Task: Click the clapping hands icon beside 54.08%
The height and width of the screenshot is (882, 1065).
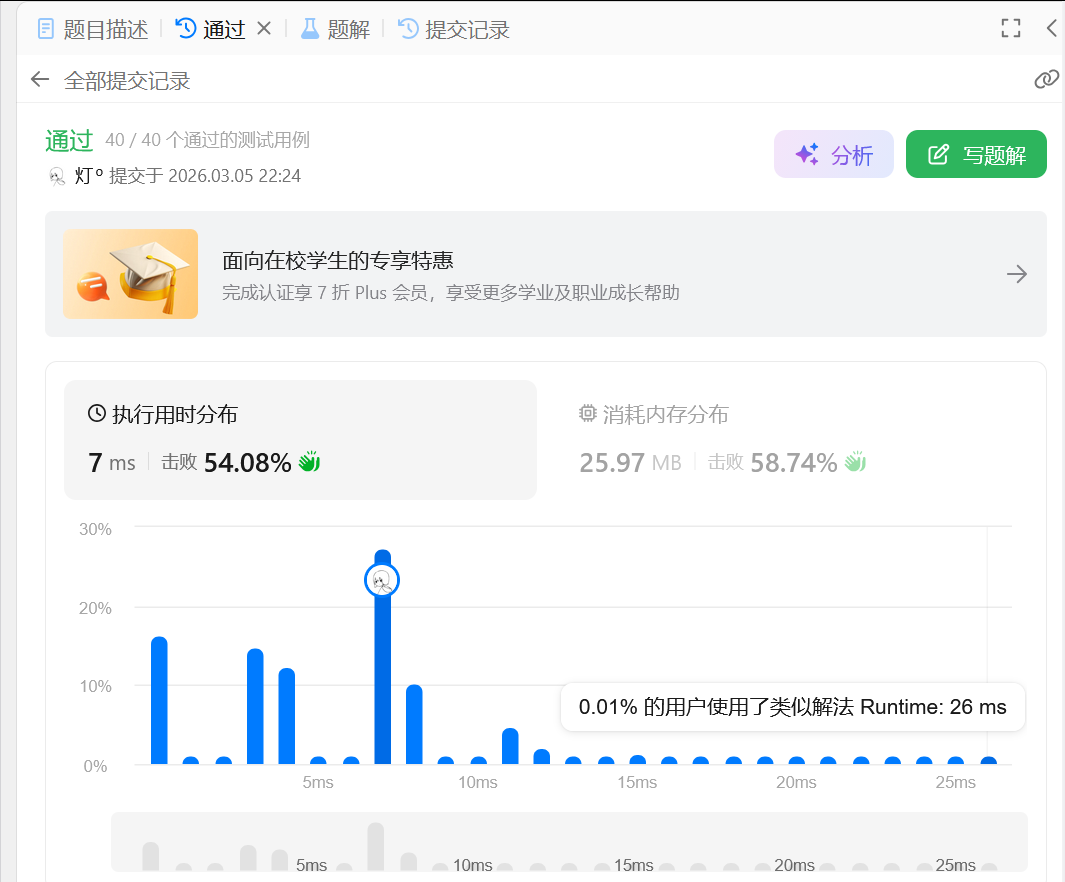Action: [x=309, y=462]
